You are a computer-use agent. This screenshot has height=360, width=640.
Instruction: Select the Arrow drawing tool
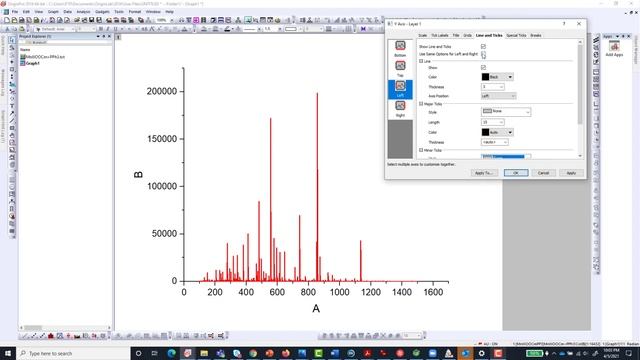[x=12, y=113]
